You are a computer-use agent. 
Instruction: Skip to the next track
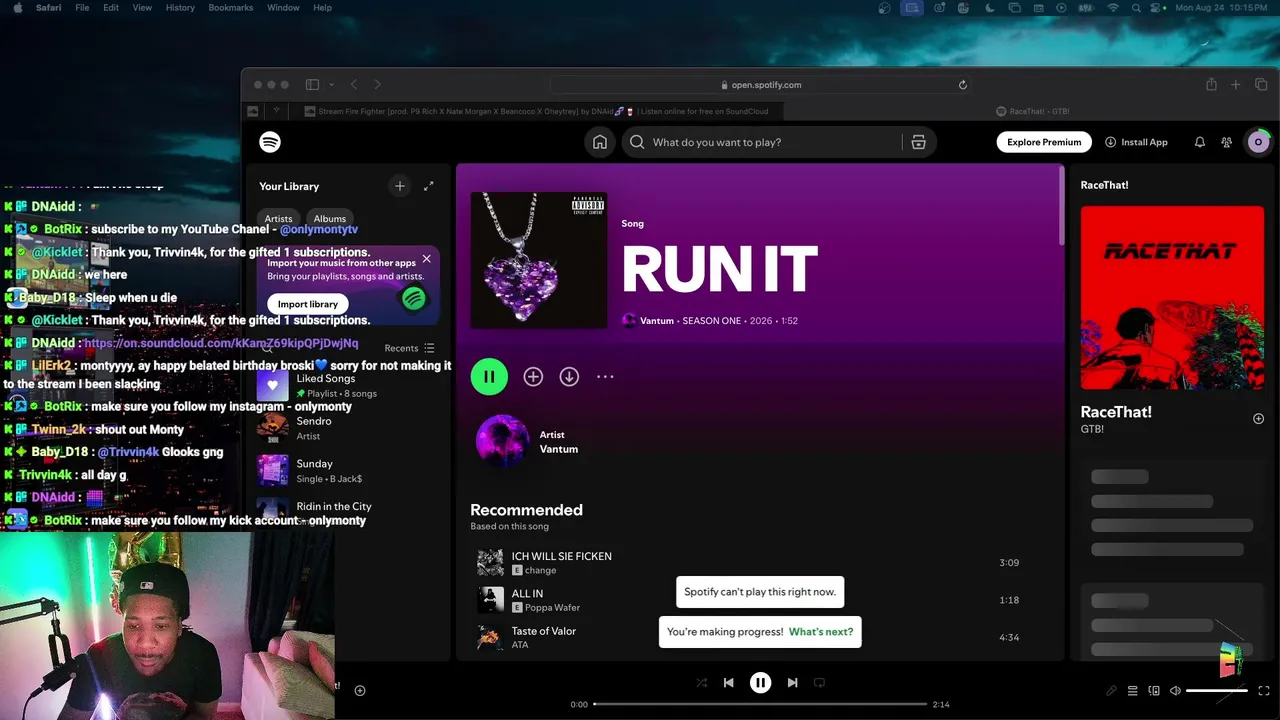[x=792, y=683]
